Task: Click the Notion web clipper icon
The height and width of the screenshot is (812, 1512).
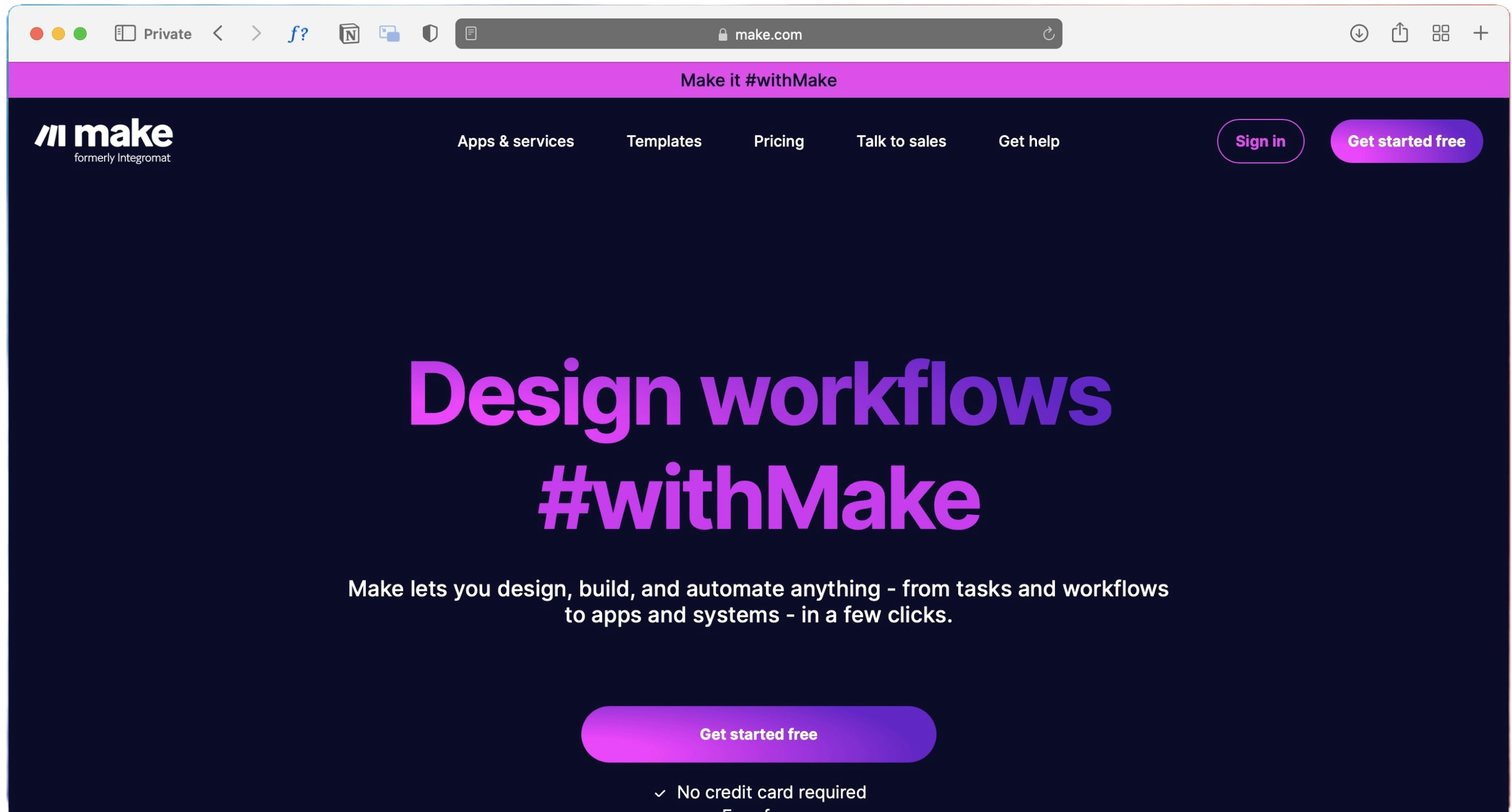Action: (349, 33)
